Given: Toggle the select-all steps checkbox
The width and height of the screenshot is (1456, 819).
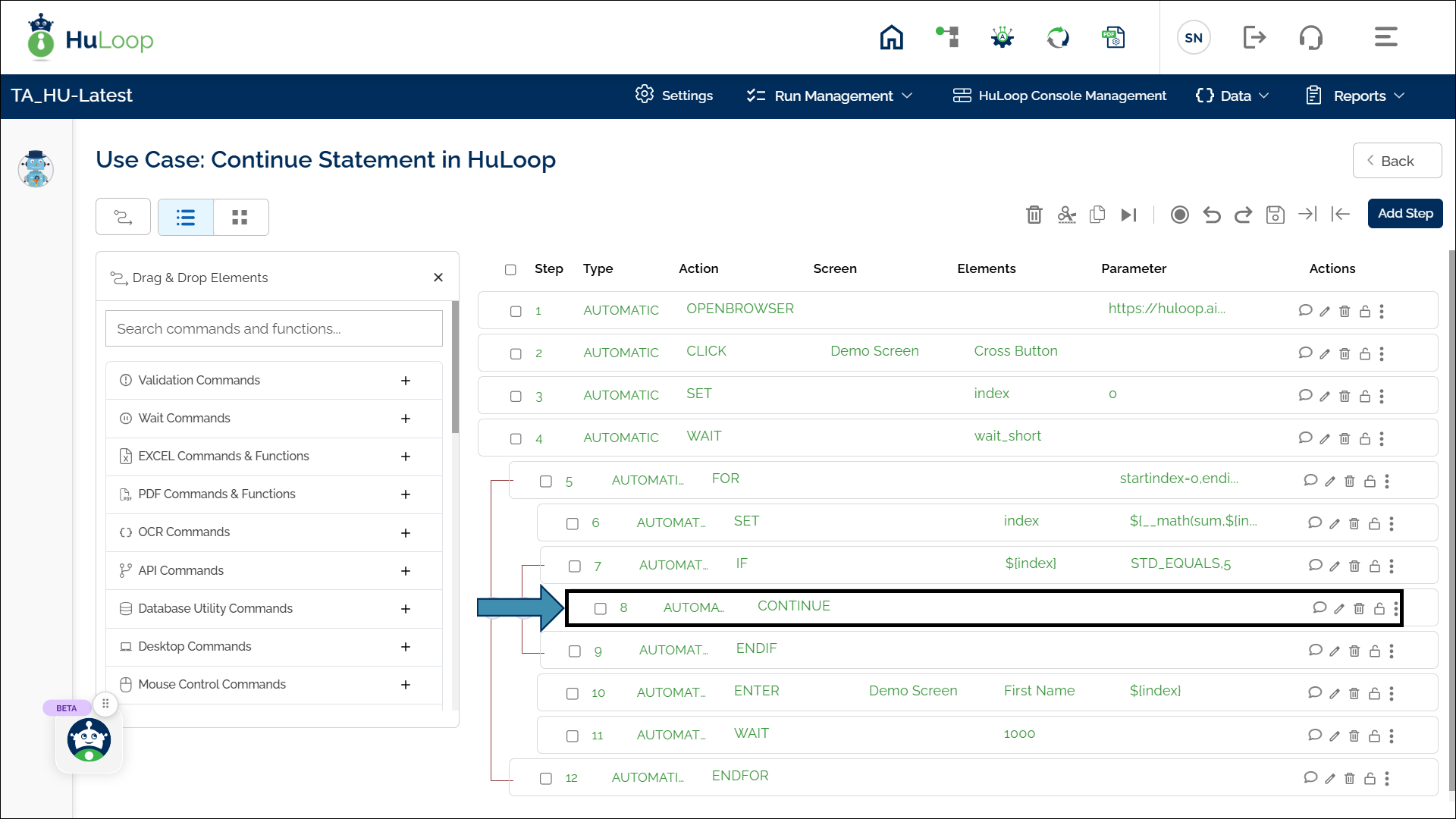Looking at the screenshot, I should pos(510,270).
